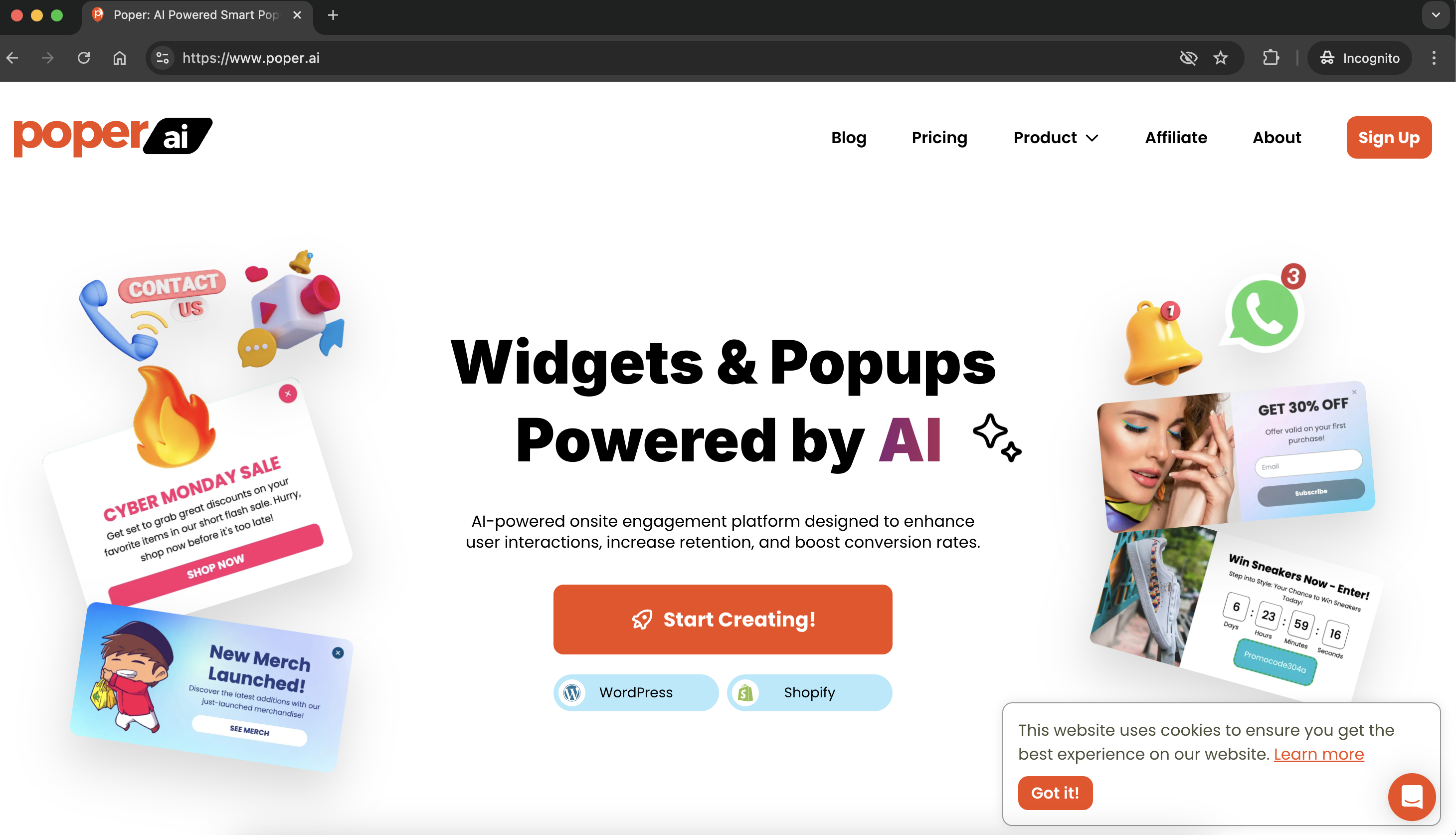Click the site information icon in address bar
The width and height of the screenshot is (1456, 835).
pyautogui.click(x=163, y=58)
